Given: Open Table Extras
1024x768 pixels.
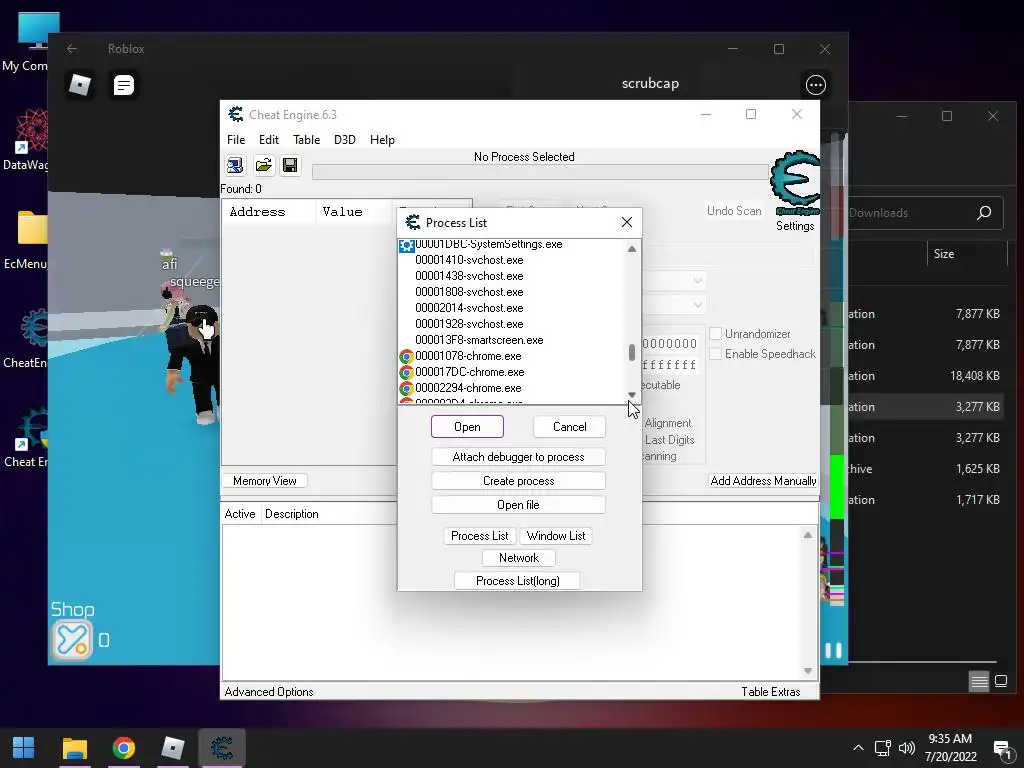Looking at the screenshot, I should pyautogui.click(x=771, y=692).
